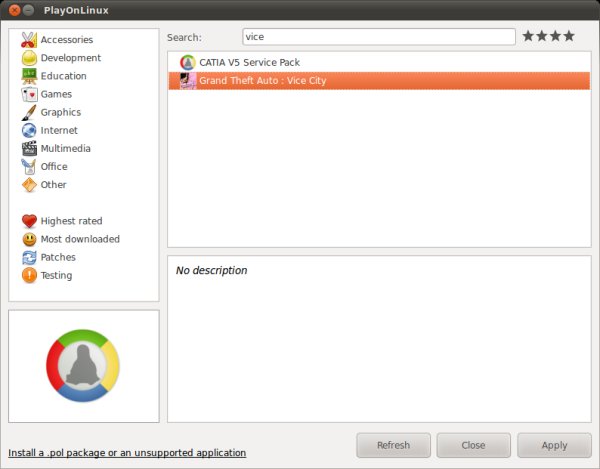600x469 pixels.
Task: Click the Most downloaded smiley icon
Action: pos(29,239)
